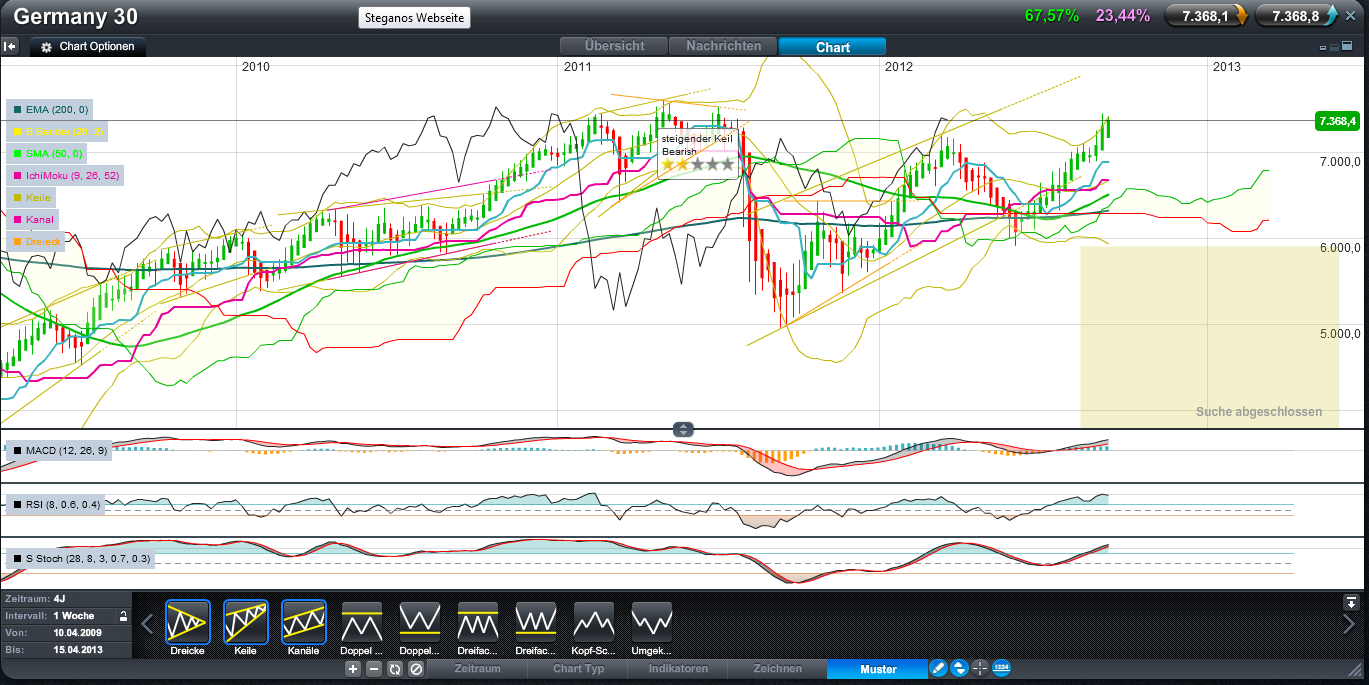The height and width of the screenshot is (685, 1369).
Task: Close the Germany 30 panel with X
Action: (x=1350, y=15)
